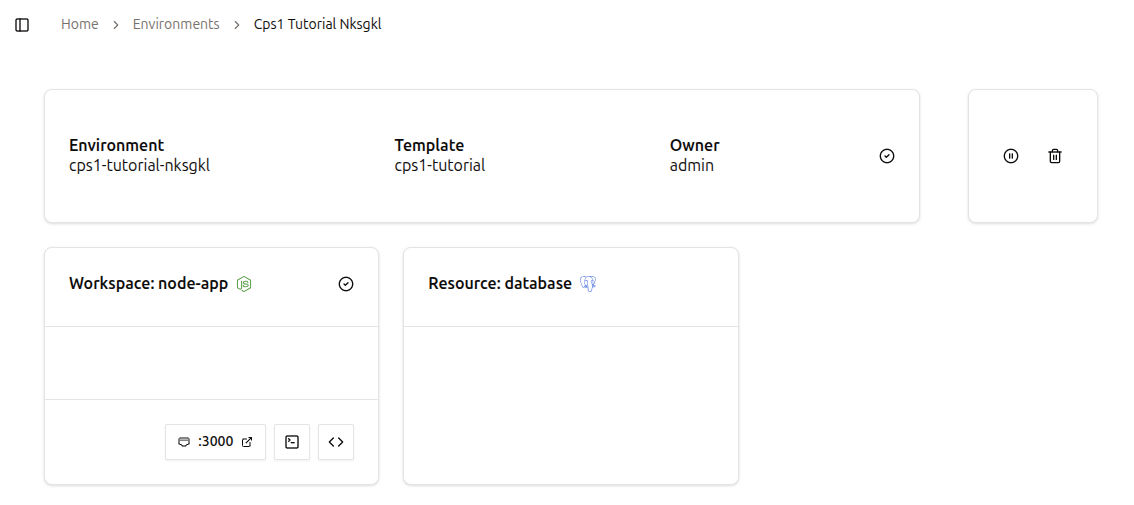The height and width of the screenshot is (505, 1134).
Task: Click the environment status checkmark beside Owner
Action: tap(887, 156)
